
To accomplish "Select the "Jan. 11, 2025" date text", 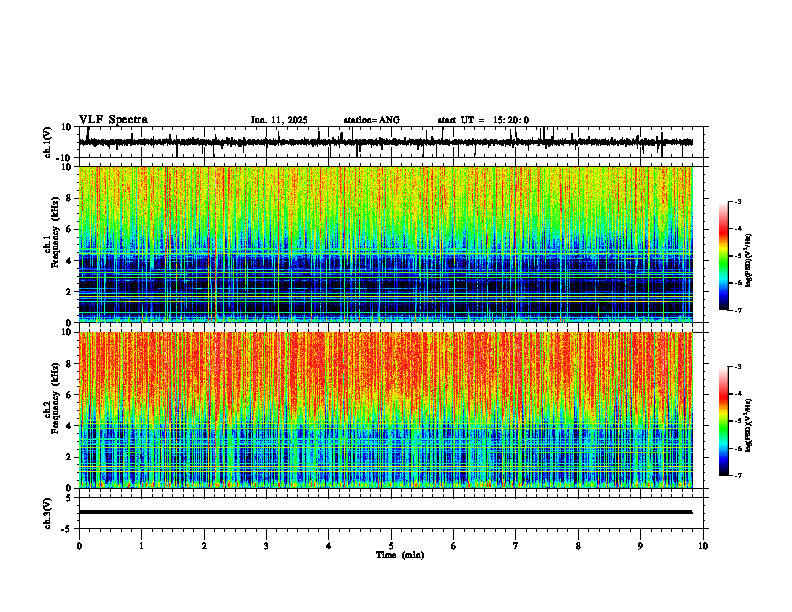I will pyautogui.click(x=279, y=120).
